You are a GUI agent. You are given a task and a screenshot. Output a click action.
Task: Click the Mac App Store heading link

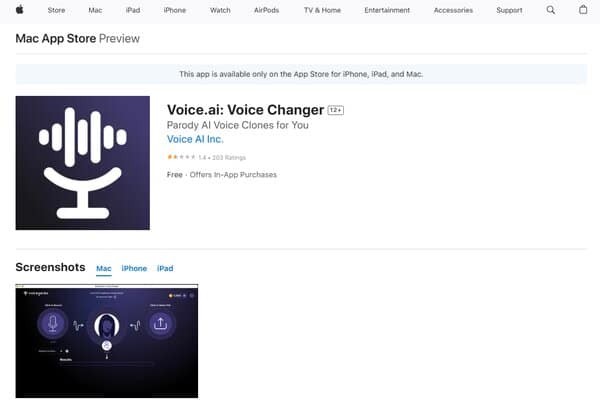pyautogui.click(x=56, y=39)
